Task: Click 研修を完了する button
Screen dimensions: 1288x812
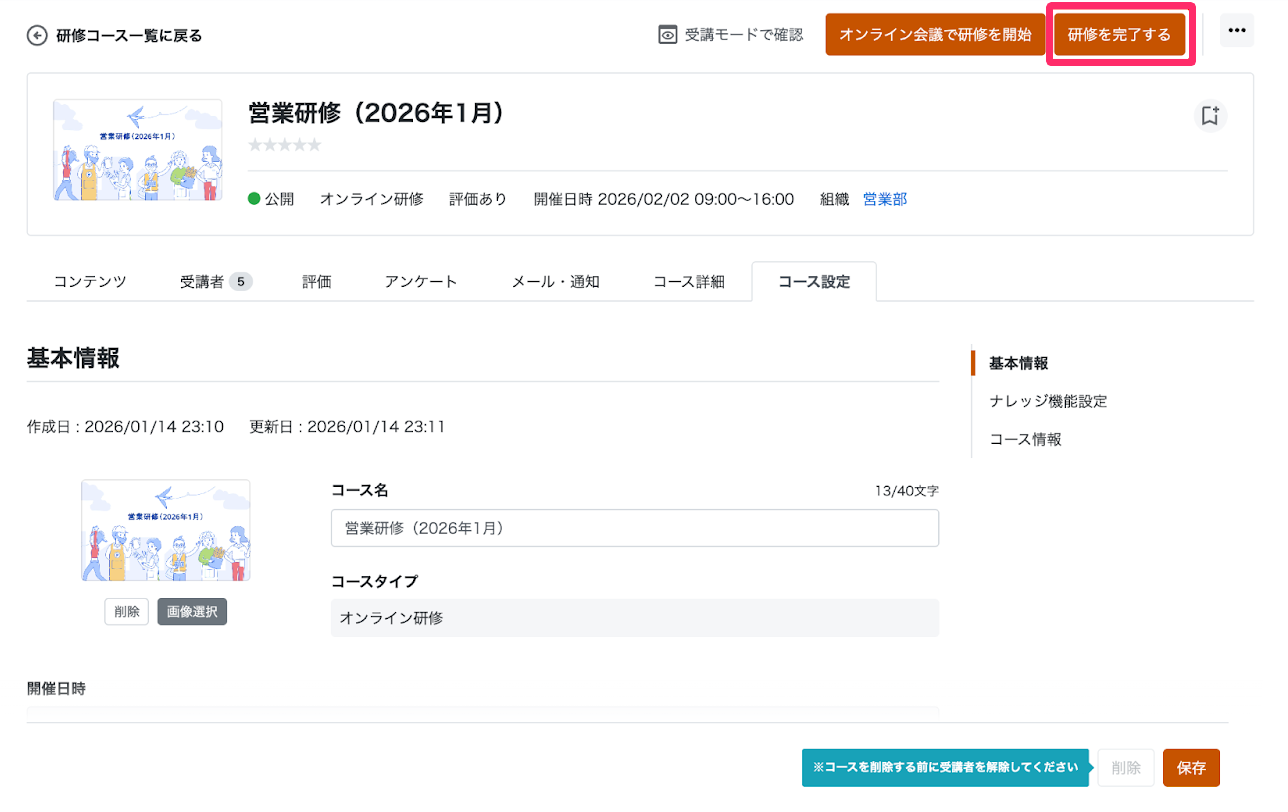Action: pyautogui.click(x=1119, y=35)
